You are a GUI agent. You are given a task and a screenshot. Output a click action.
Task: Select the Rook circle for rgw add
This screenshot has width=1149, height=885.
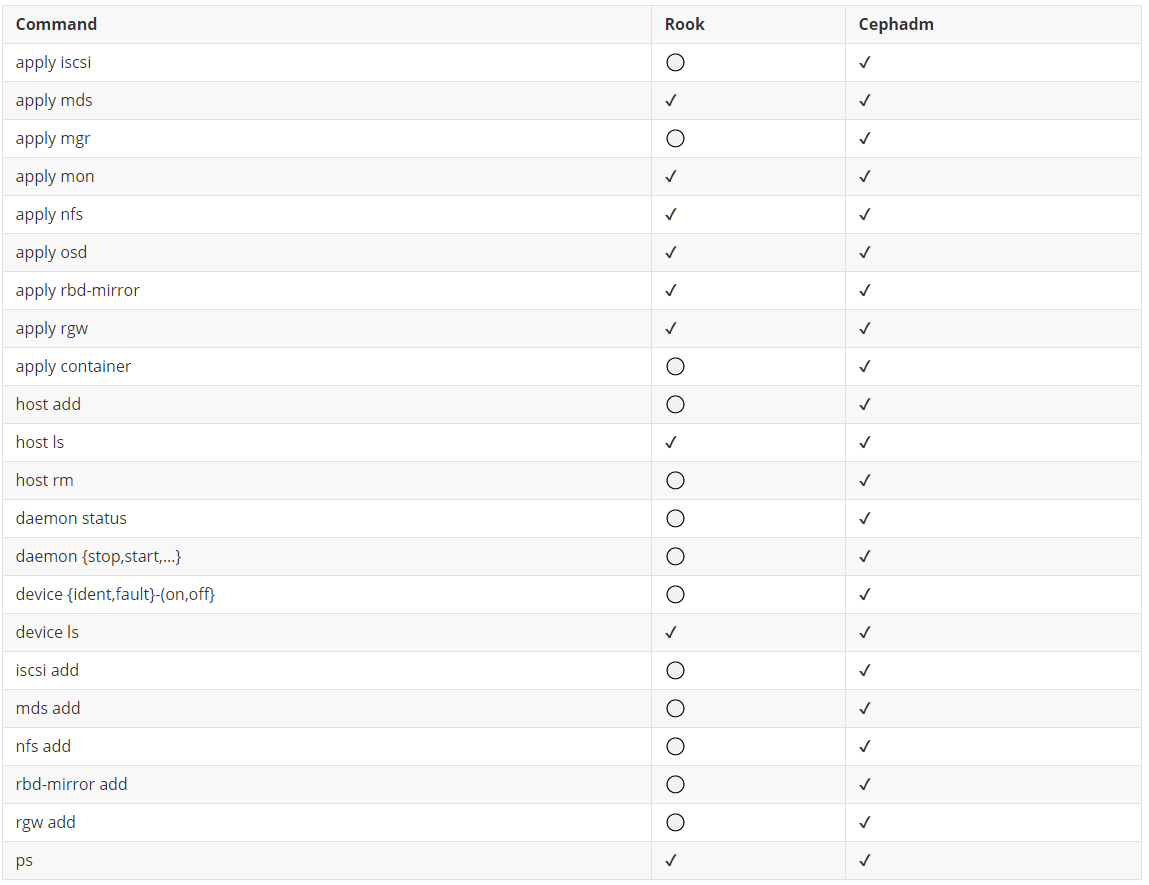pyautogui.click(x=675, y=823)
